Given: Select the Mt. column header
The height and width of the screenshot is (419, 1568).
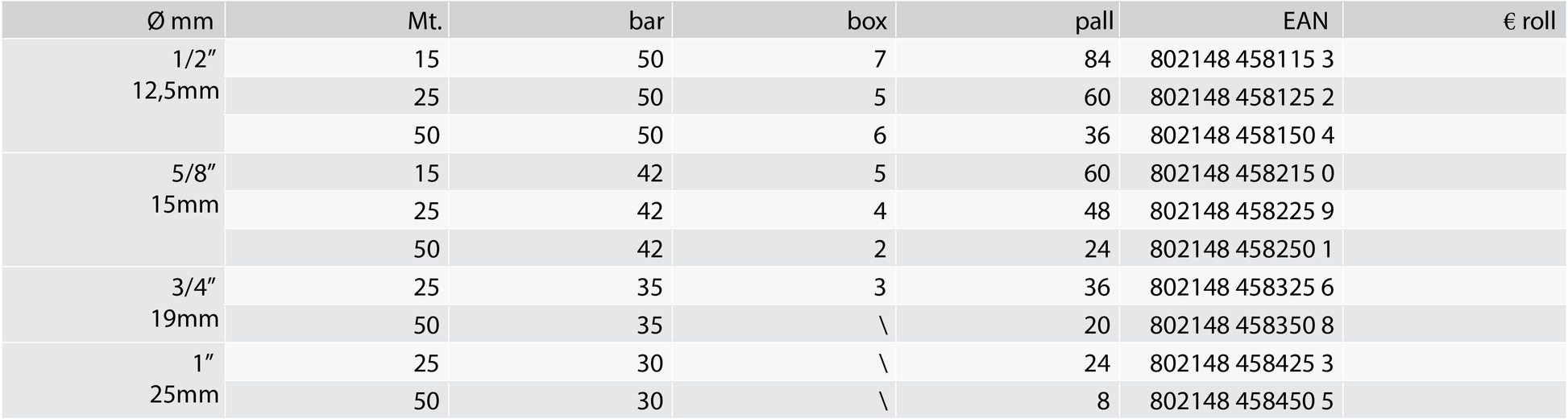Looking at the screenshot, I should (337, 20).
